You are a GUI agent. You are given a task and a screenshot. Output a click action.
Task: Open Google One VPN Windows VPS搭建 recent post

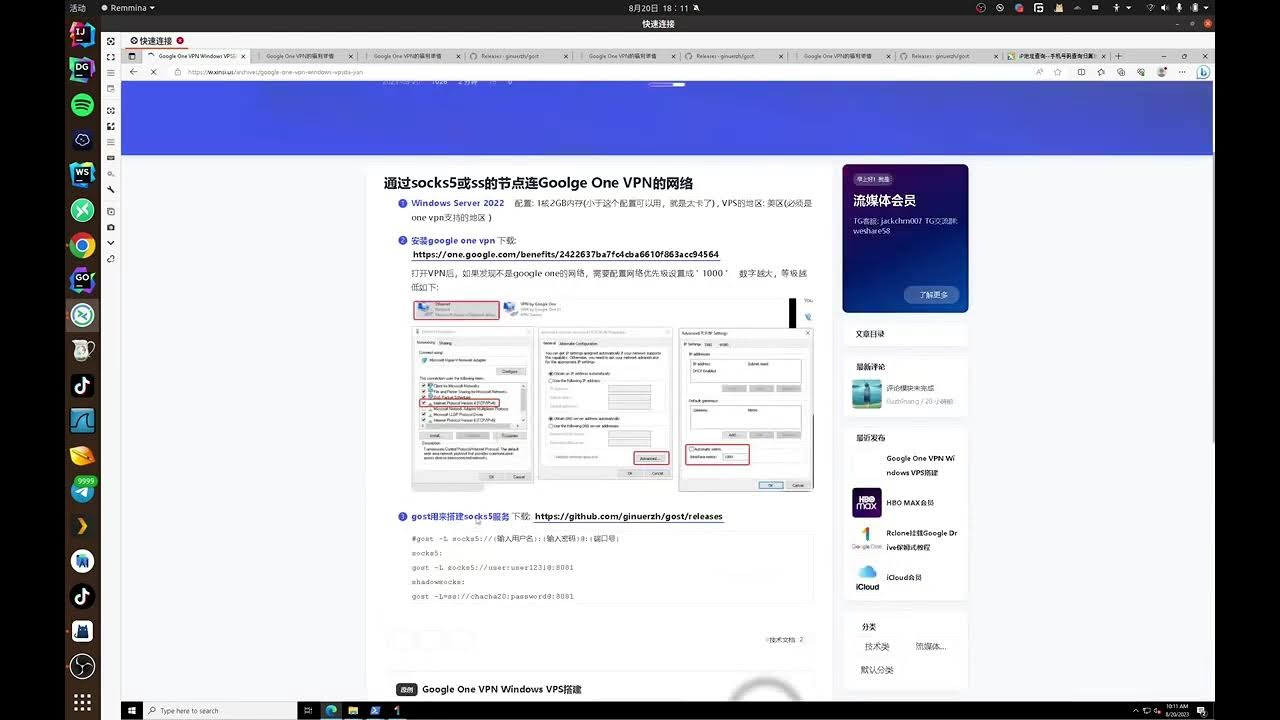920,465
